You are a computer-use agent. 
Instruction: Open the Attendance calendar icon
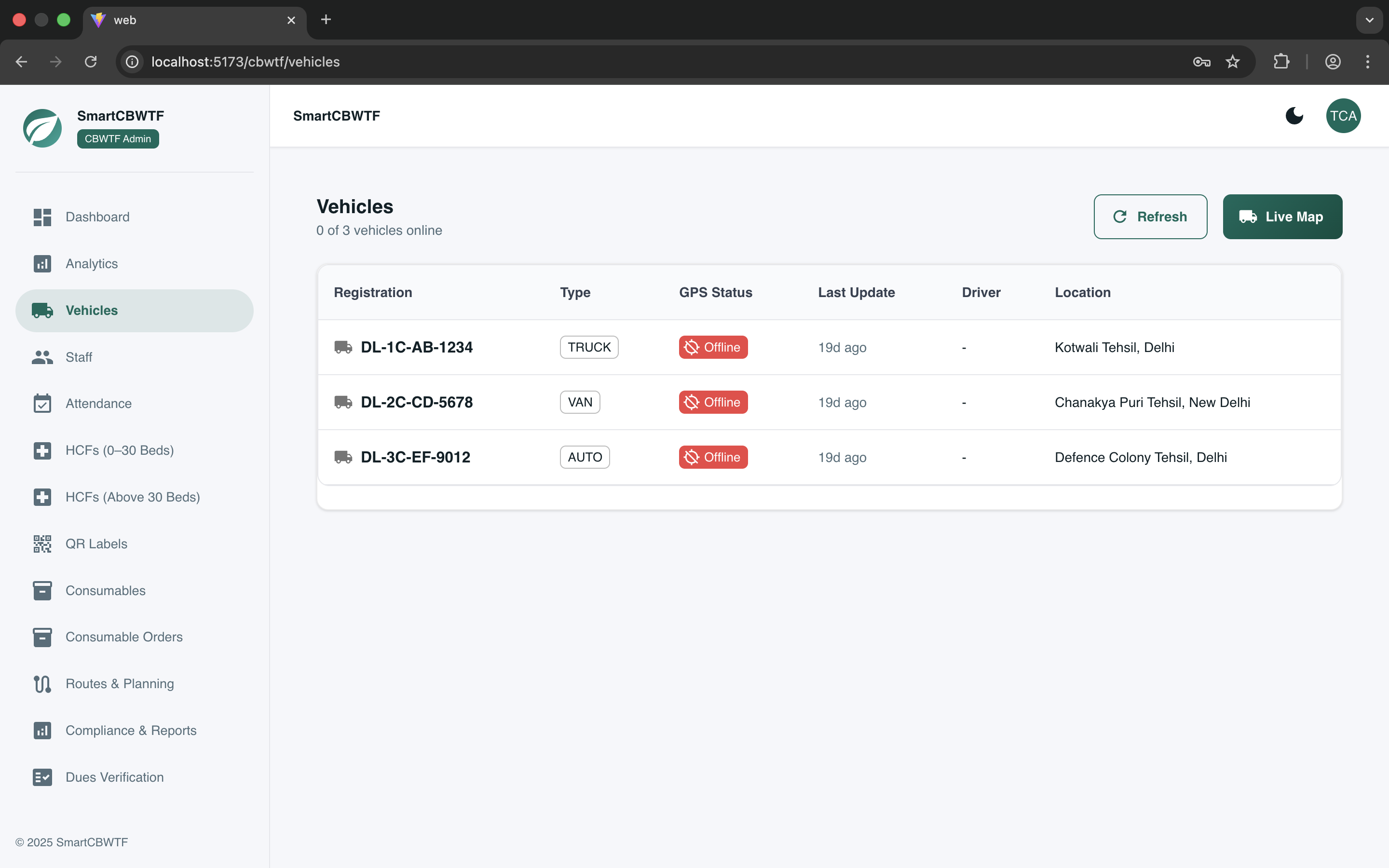pyautogui.click(x=42, y=404)
